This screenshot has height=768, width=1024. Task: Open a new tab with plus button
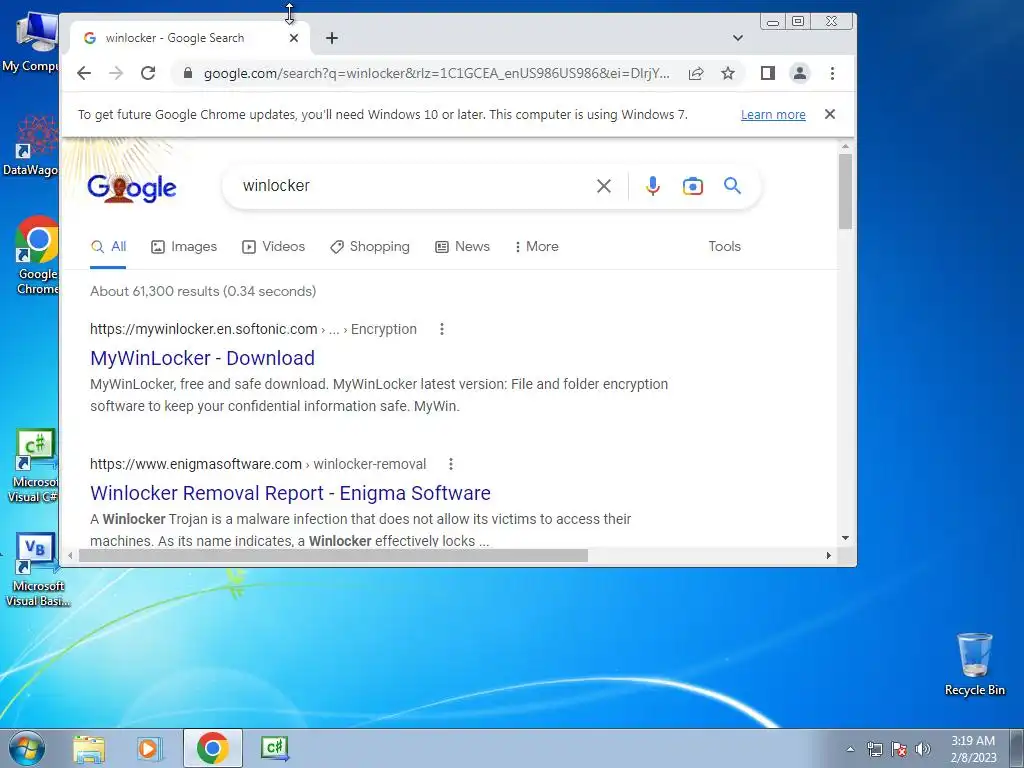(332, 38)
